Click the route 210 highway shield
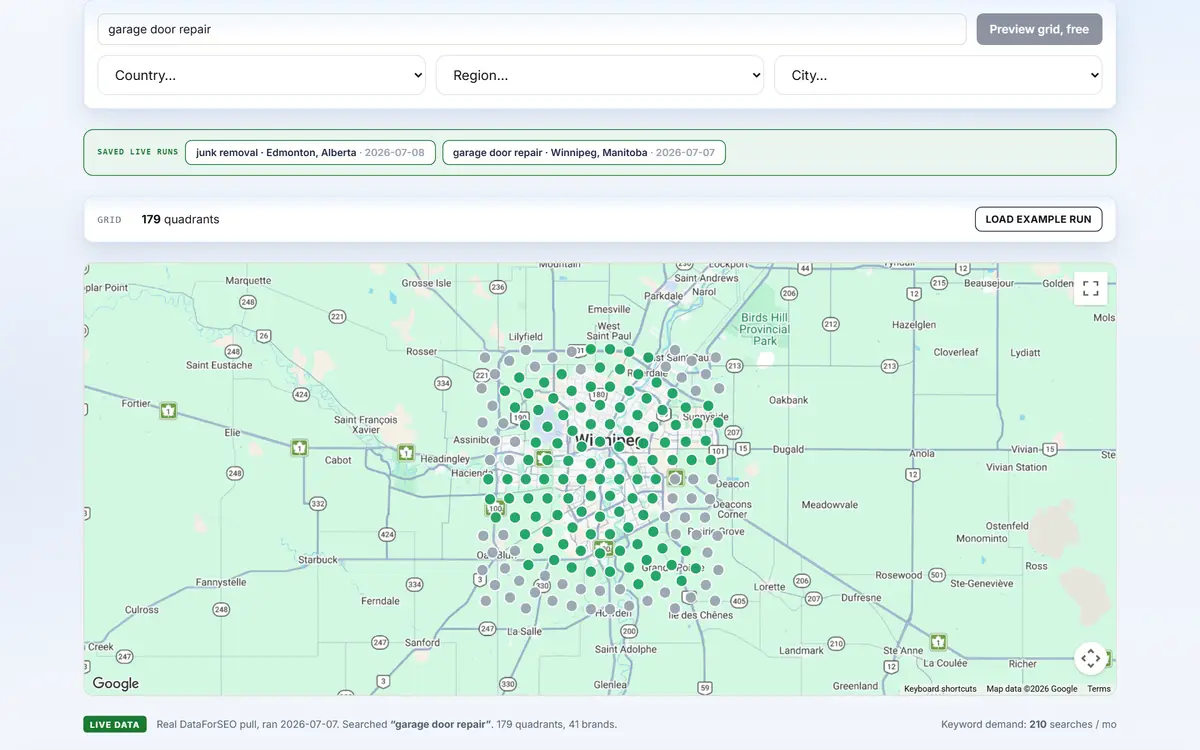The height and width of the screenshot is (750, 1200). (836, 643)
